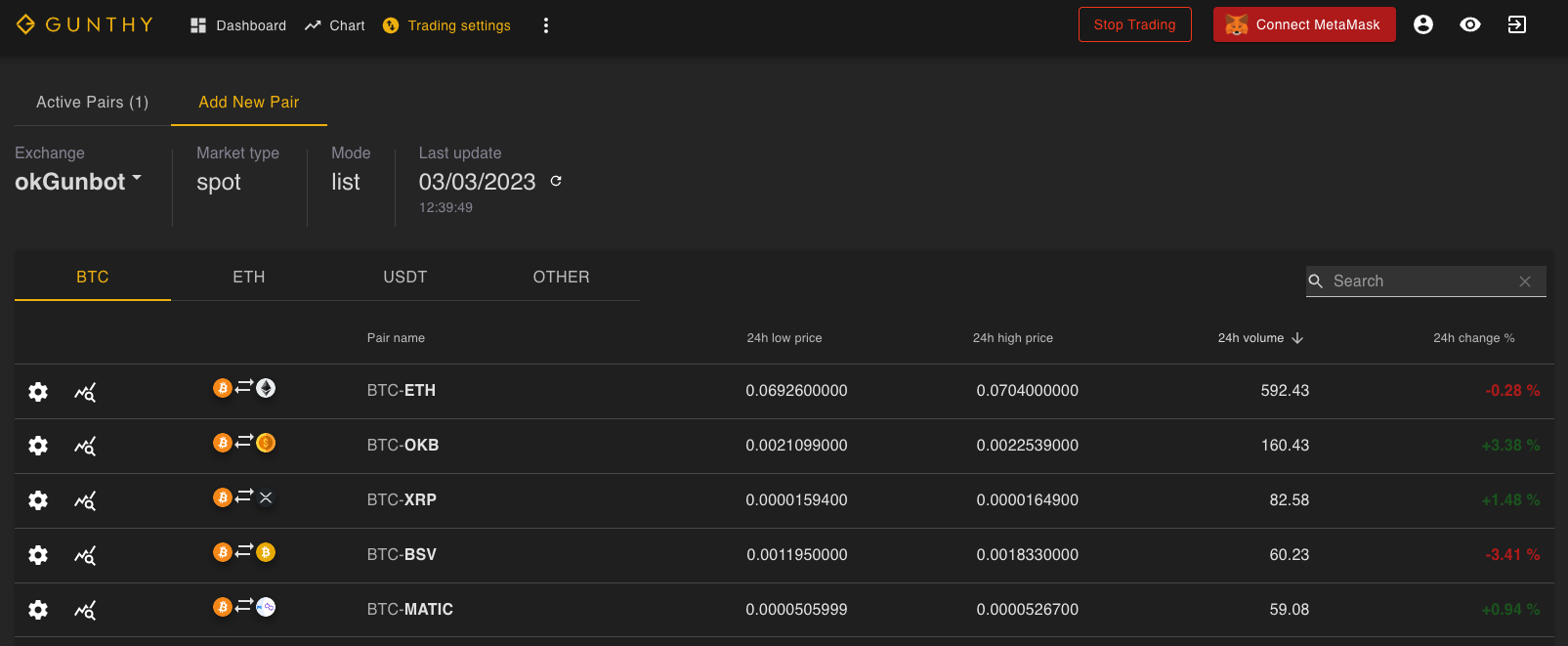This screenshot has height=646, width=1568.
Task: Open settings gear for BTC-MATIC pair
Action: 38,610
